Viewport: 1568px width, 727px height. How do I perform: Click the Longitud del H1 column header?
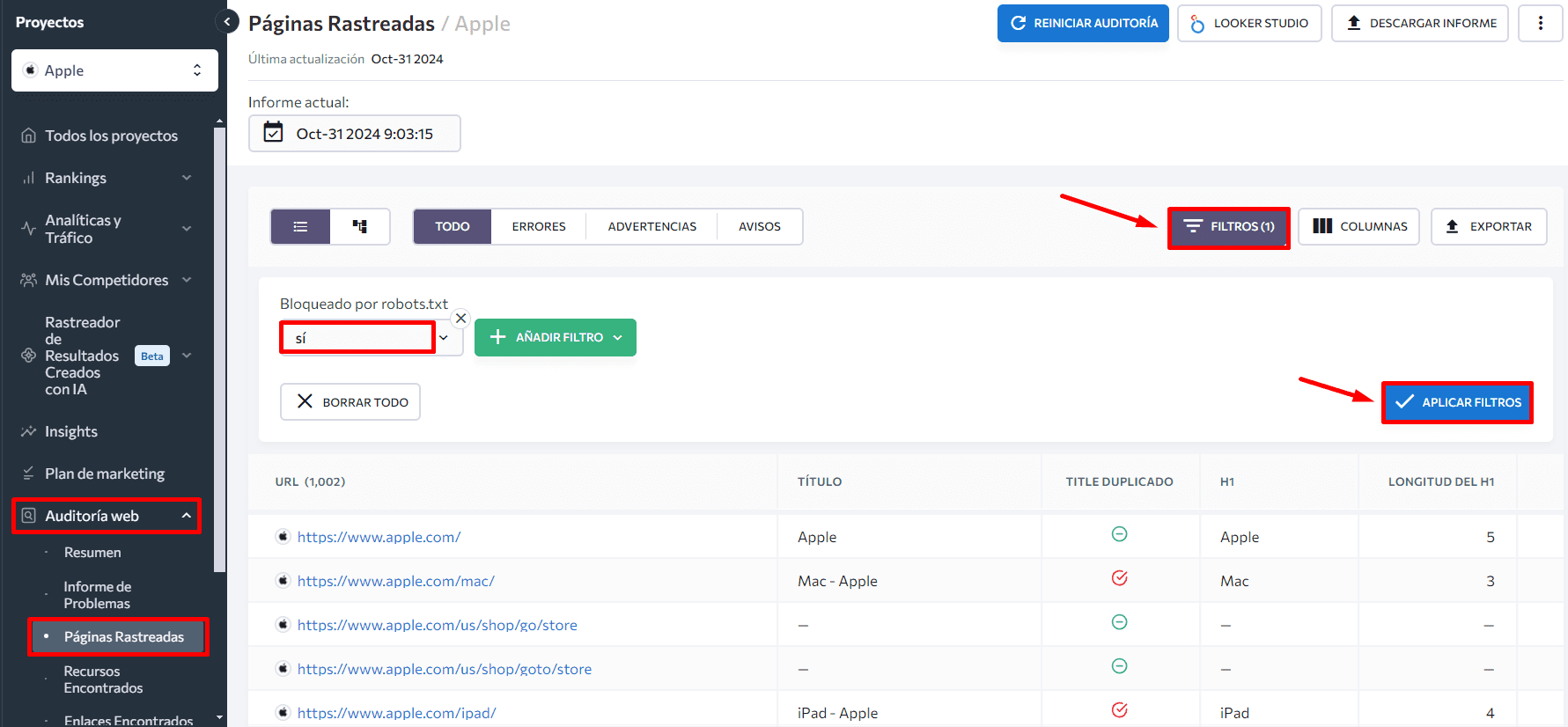pyautogui.click(x=1441, y=481)
